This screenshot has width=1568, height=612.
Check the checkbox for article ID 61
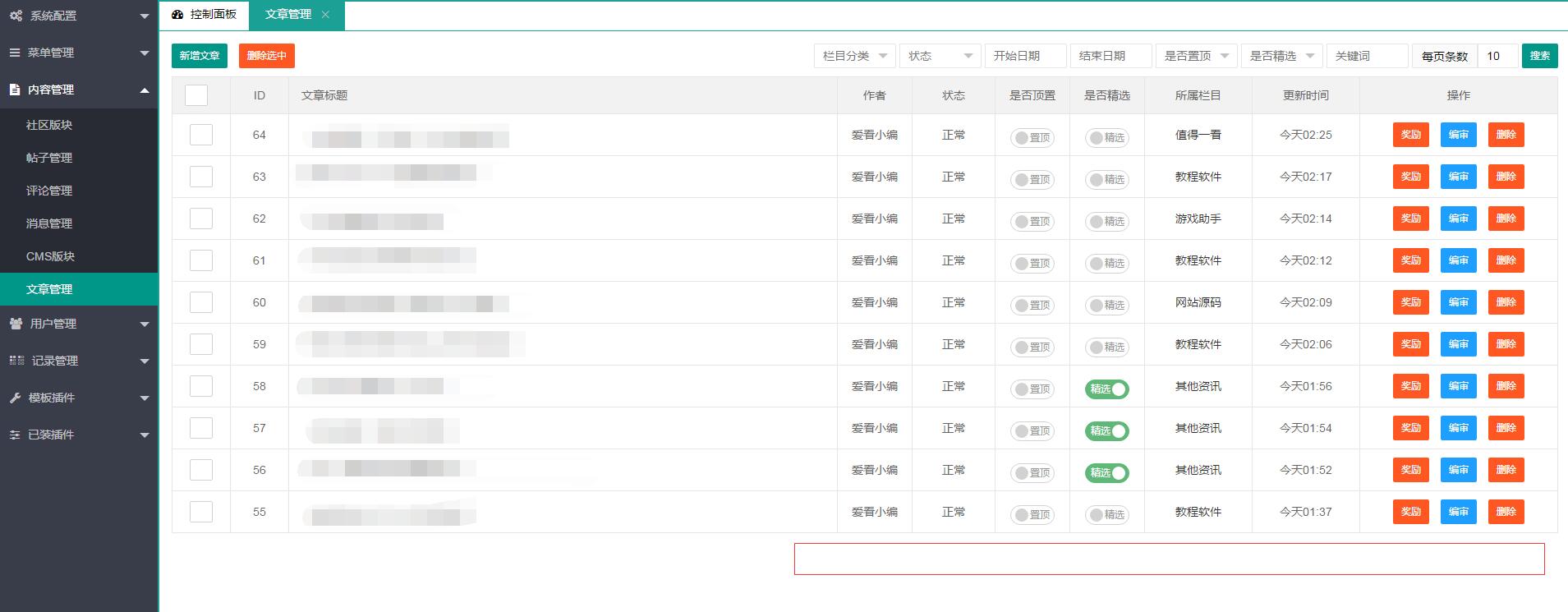pos(201,260)
